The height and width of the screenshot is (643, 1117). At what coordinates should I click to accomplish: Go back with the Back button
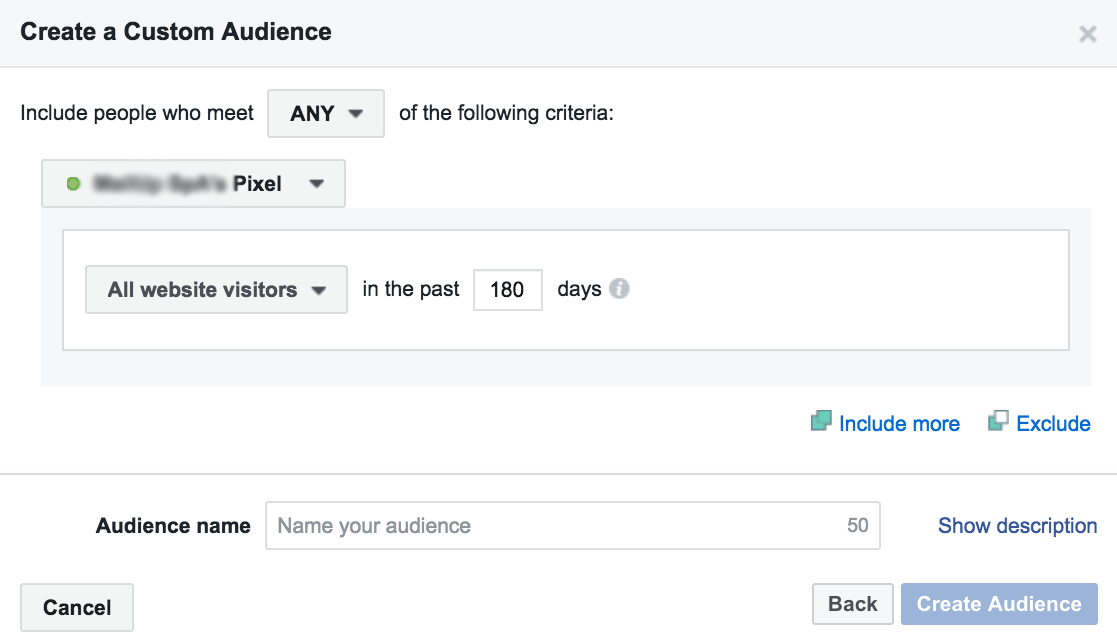click(x=853, y=604)
